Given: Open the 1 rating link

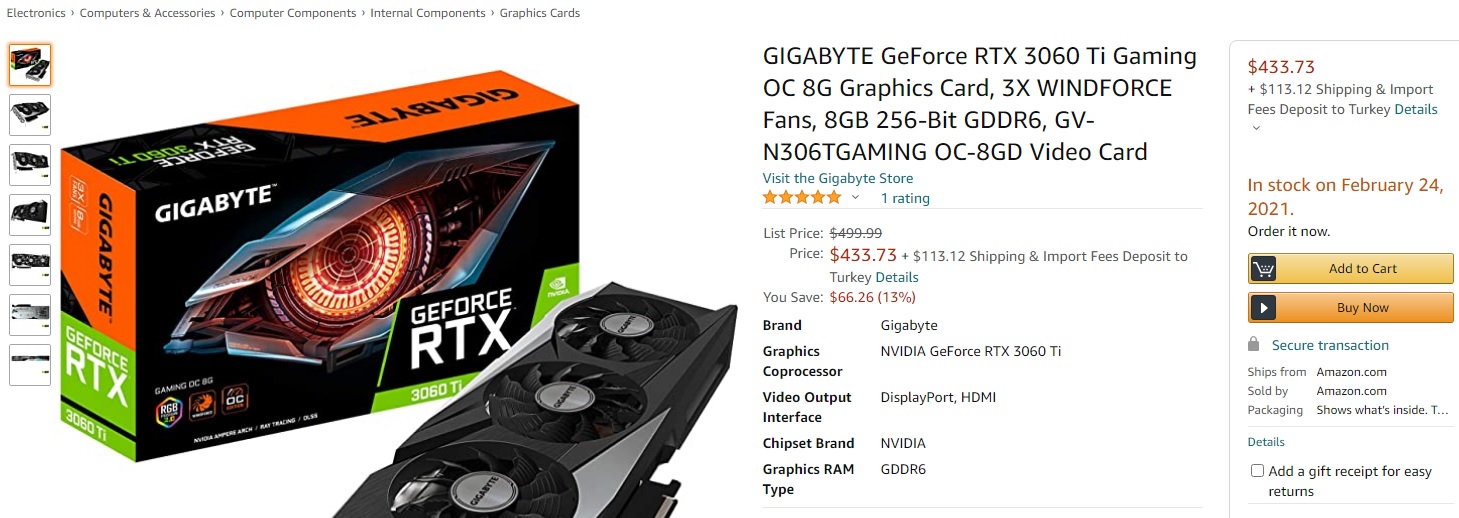Looking at the screenshot, I should tap(905, 198).
